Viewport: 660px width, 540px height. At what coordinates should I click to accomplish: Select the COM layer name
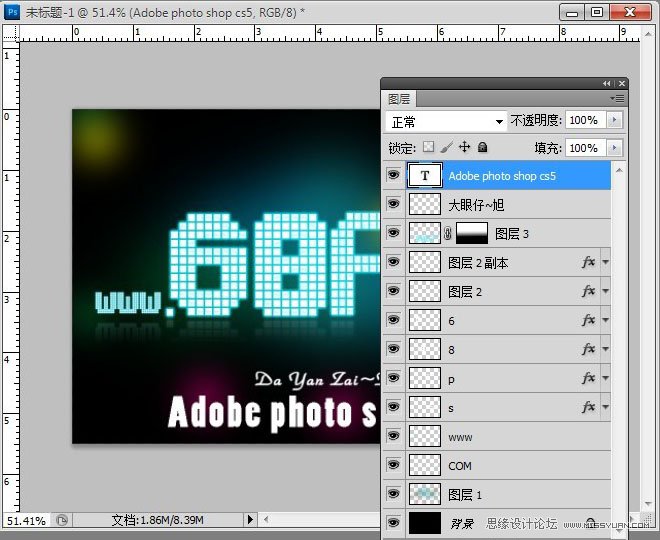pyautogui.click(x=460, y=466)
